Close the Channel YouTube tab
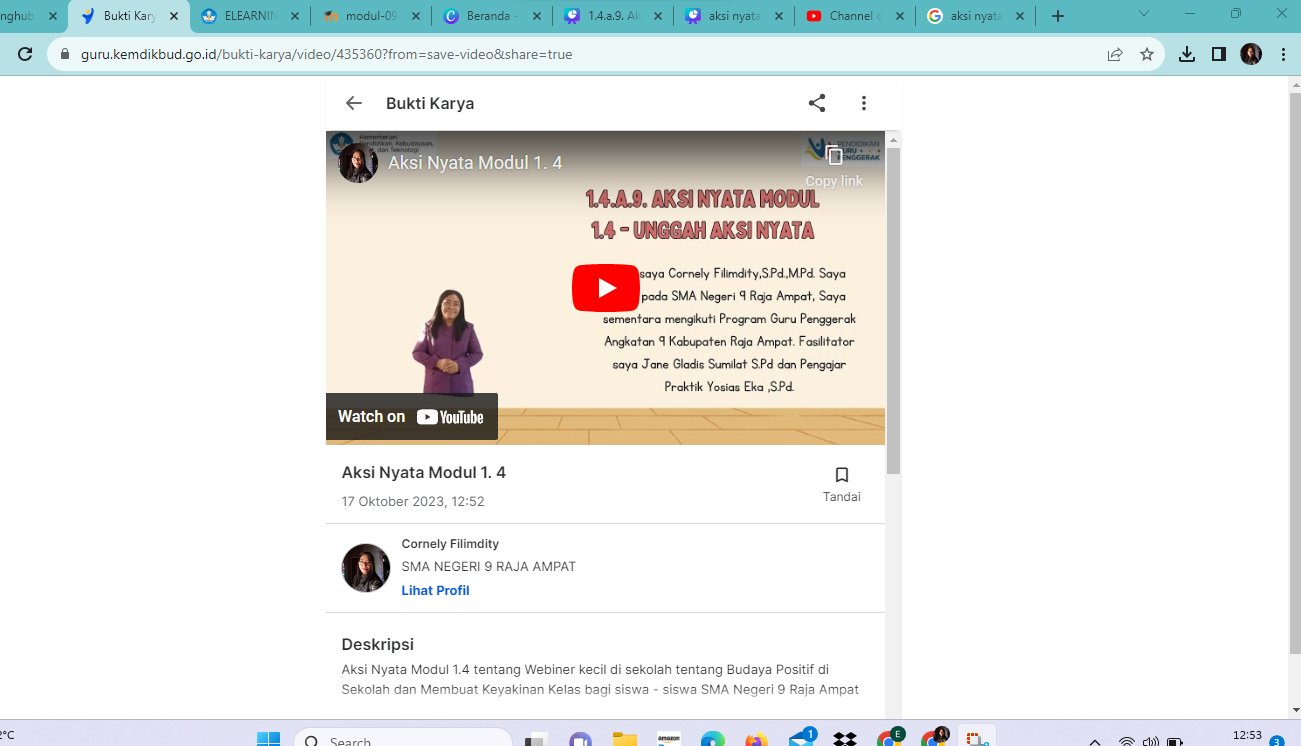 [900, 16]
